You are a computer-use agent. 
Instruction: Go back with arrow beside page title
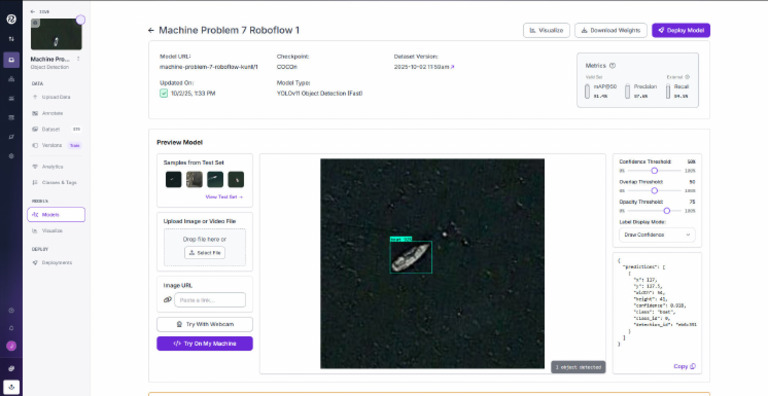(151, 30)
